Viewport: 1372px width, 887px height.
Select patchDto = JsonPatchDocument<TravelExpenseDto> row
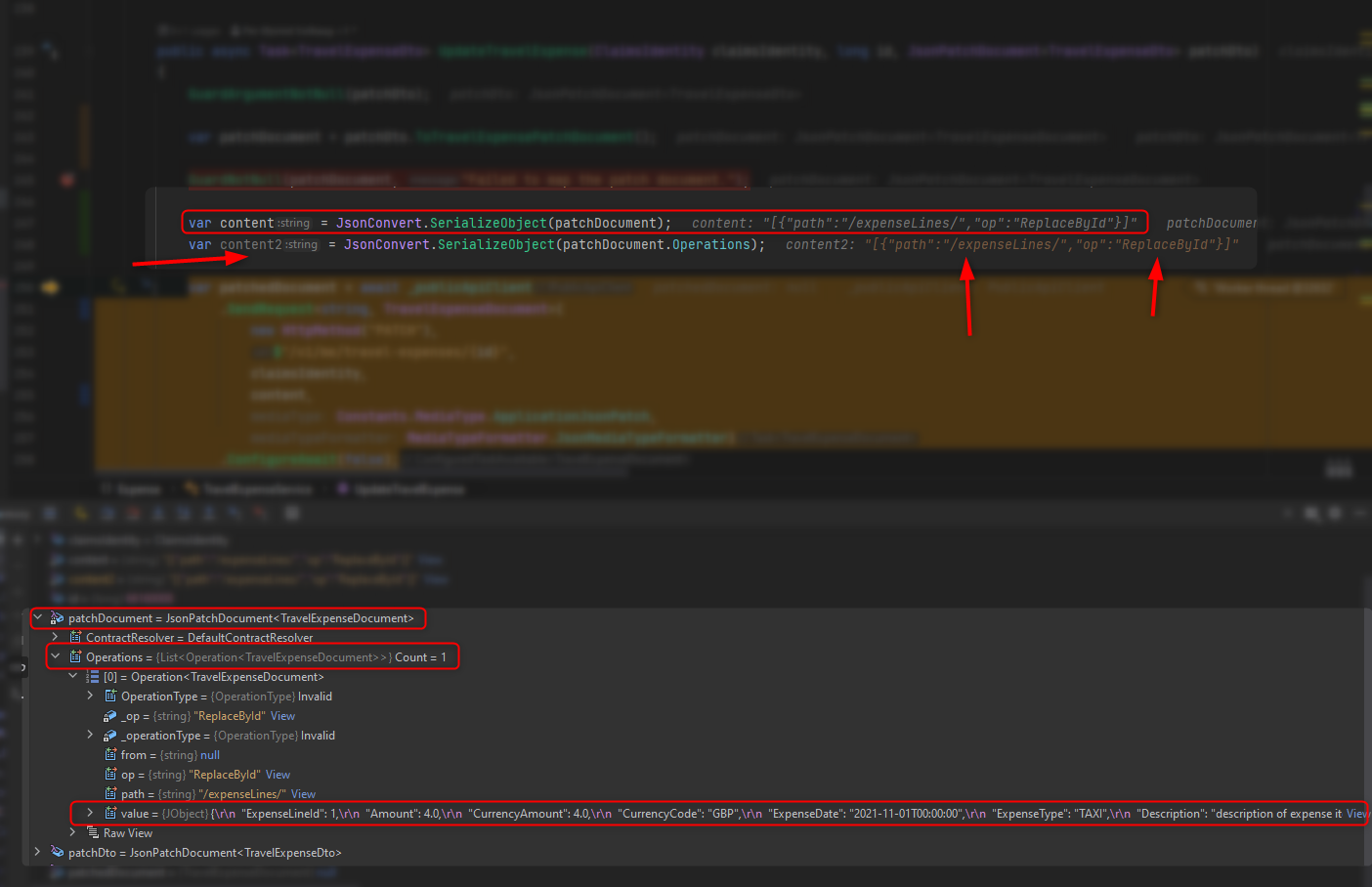coord(205,853)
